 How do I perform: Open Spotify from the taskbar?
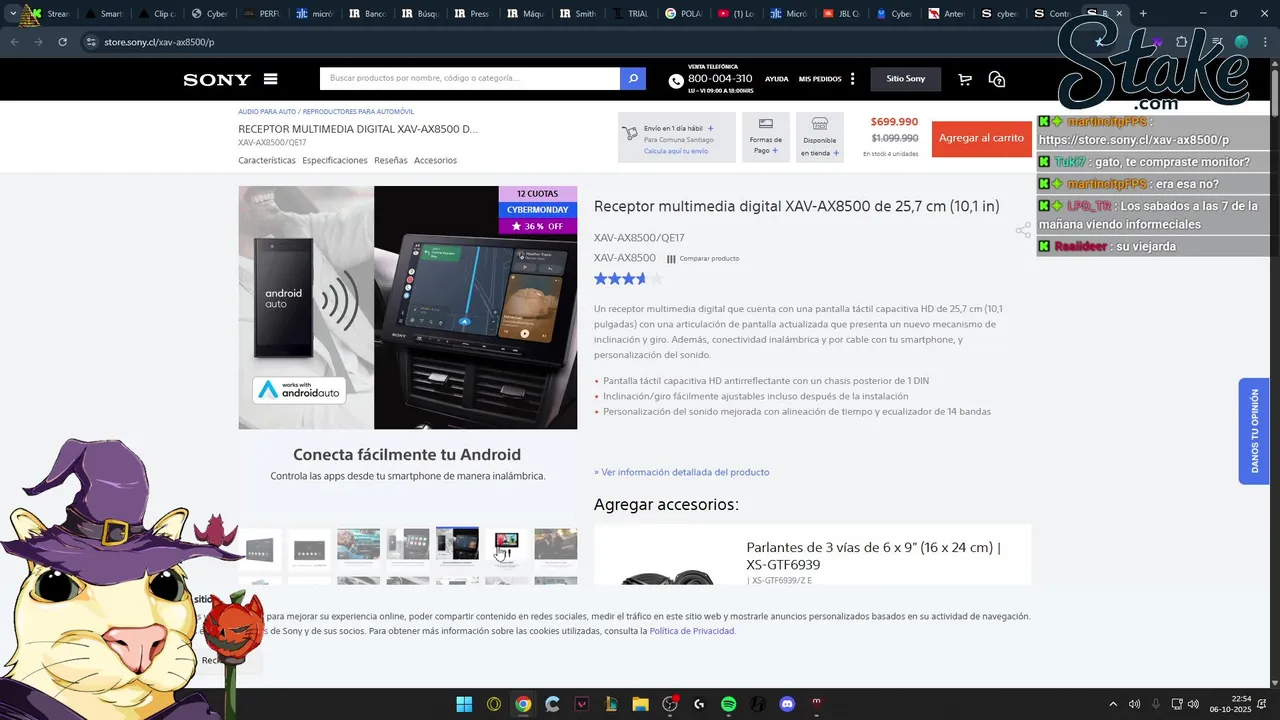[728, 704]
